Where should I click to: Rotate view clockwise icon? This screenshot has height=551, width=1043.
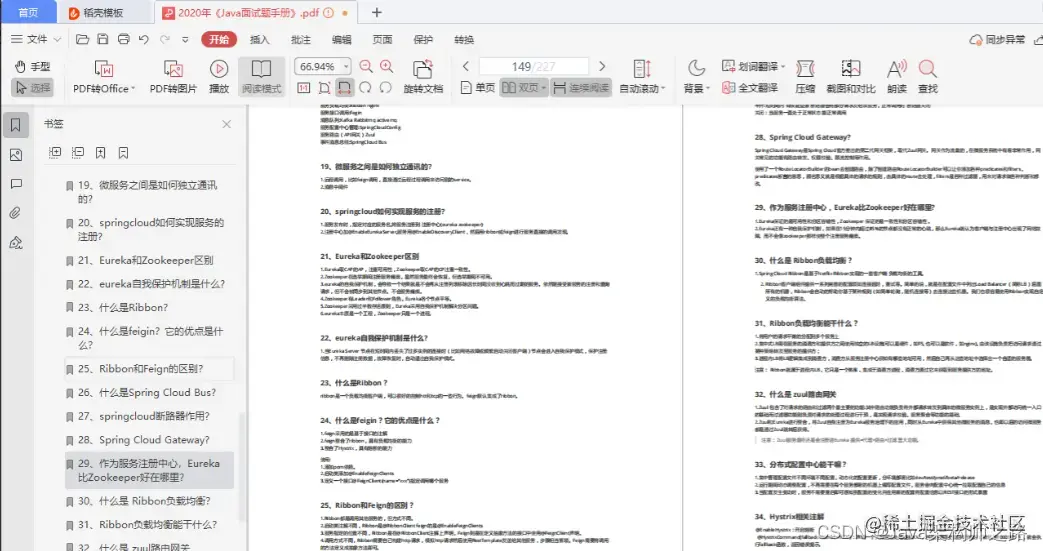tap(365, 88)
